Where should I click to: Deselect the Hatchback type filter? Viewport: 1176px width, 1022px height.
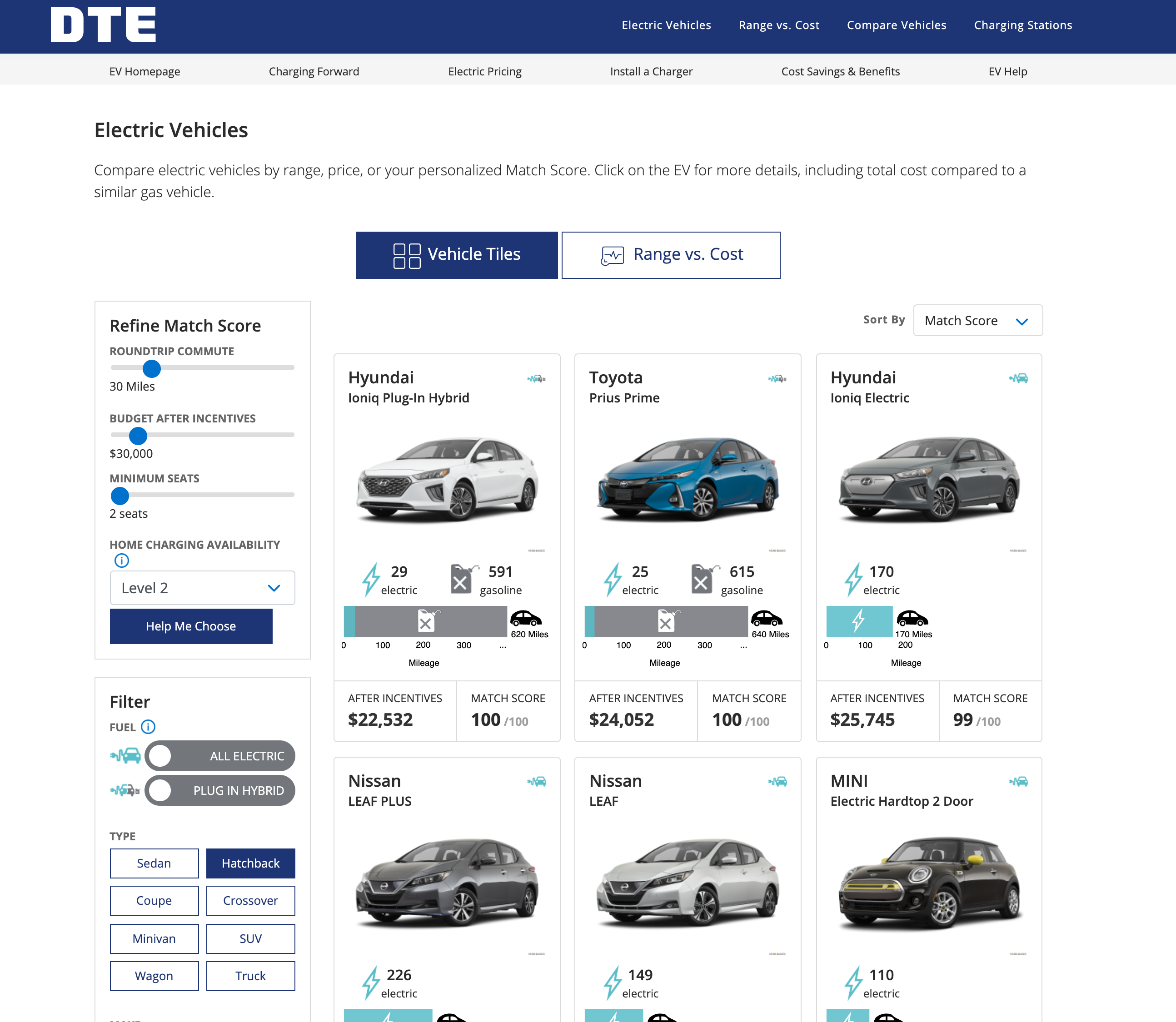click(x=250, y=863)
